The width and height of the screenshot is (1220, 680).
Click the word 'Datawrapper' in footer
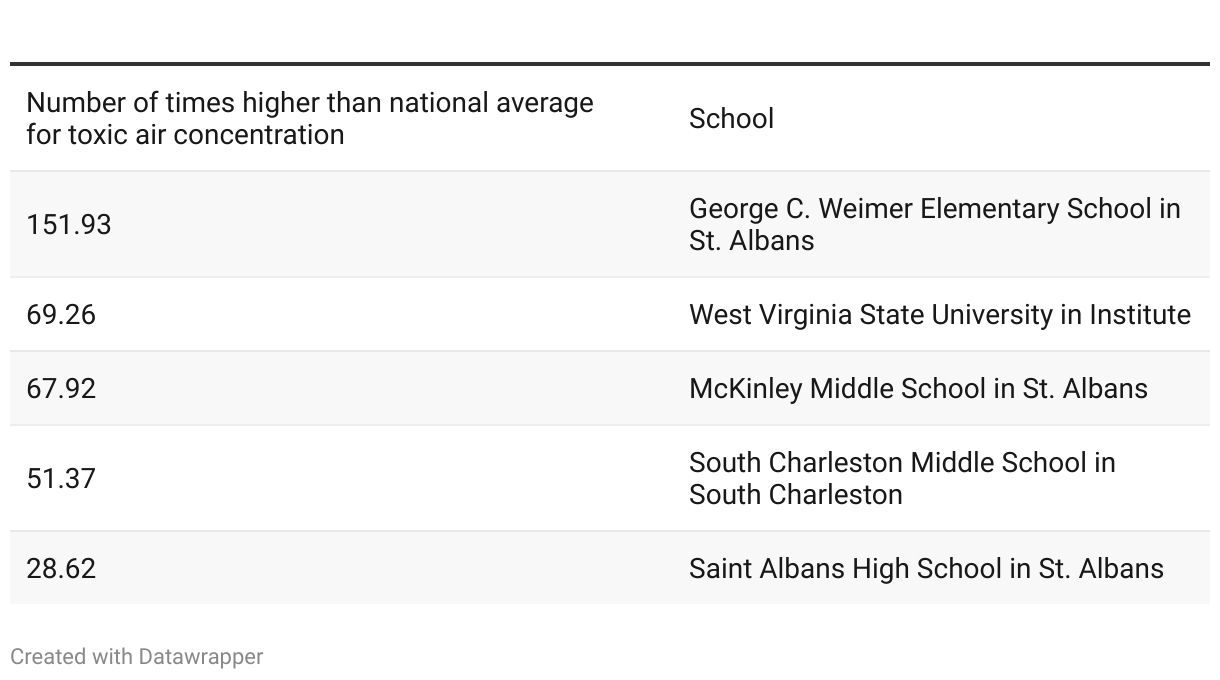[201, 657]
